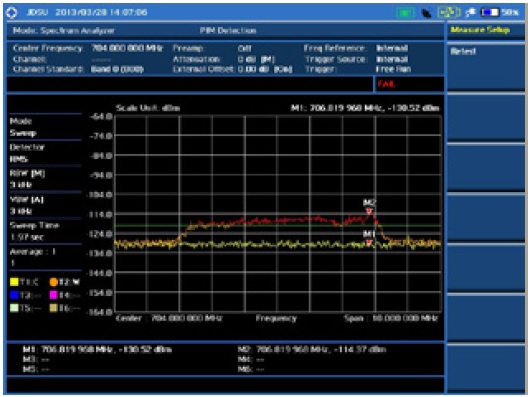The height and width of the screenshot is (397, 528).
Task: Select the tan T6 trace swatch
Action: click(x=54, y=308)
